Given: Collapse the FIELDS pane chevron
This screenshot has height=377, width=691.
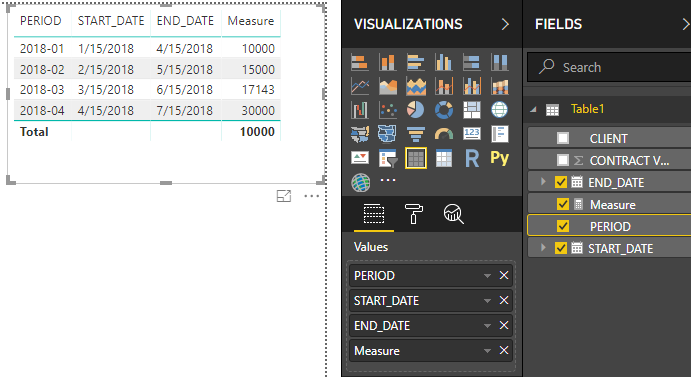Looking at the screenshot, I should coord(686,24).
